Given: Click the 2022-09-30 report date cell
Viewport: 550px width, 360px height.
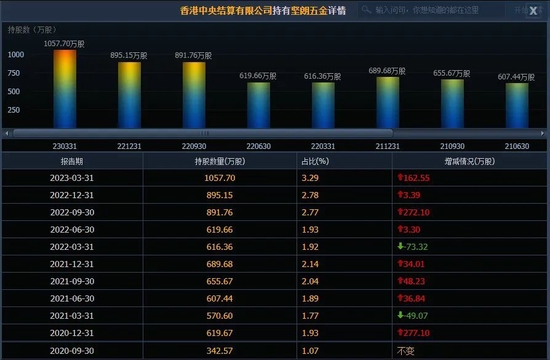Looking at the screenshot, I should click(72, 212).
